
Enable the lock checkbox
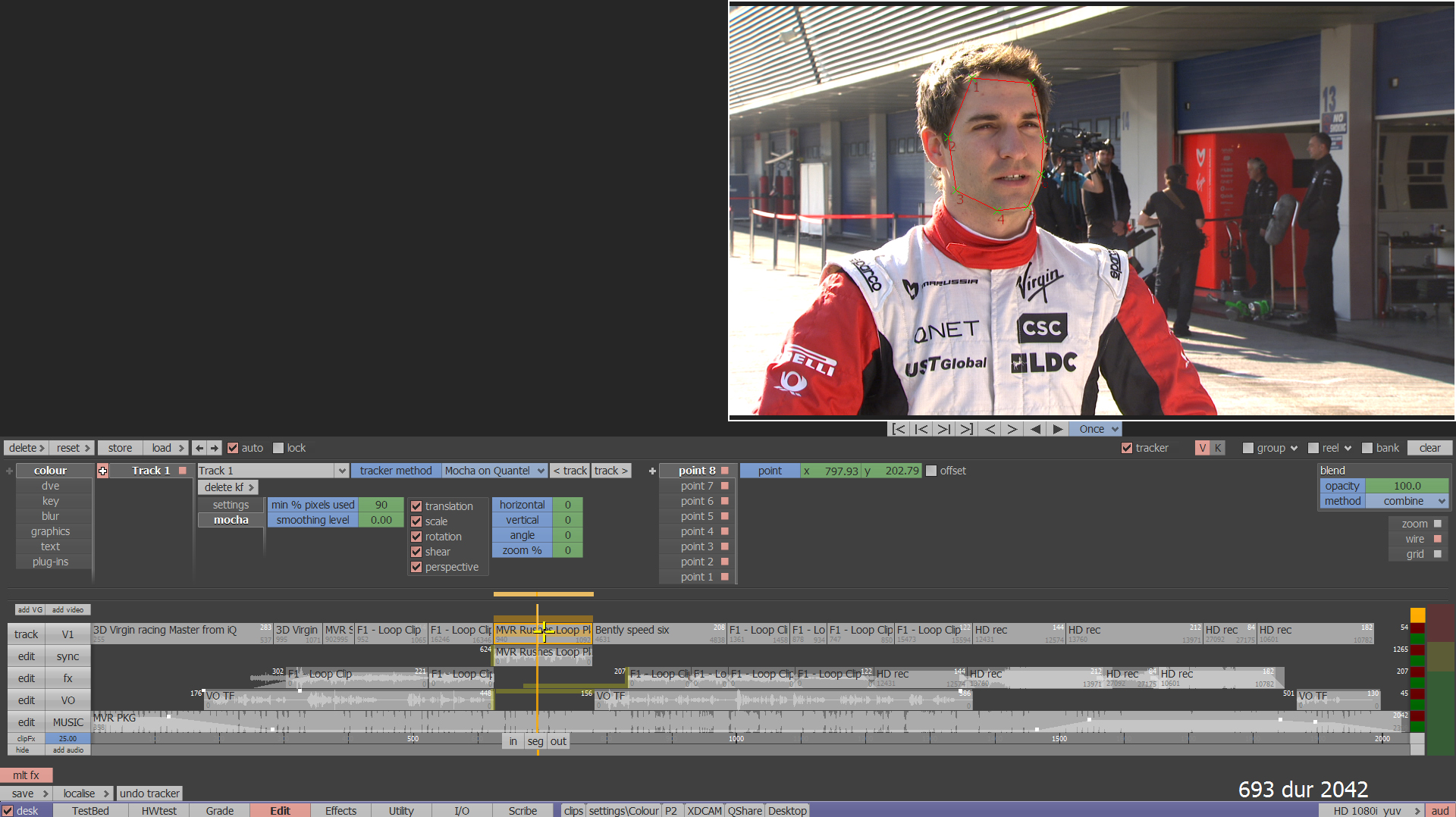pyautogui.click(x=278, y=448)
